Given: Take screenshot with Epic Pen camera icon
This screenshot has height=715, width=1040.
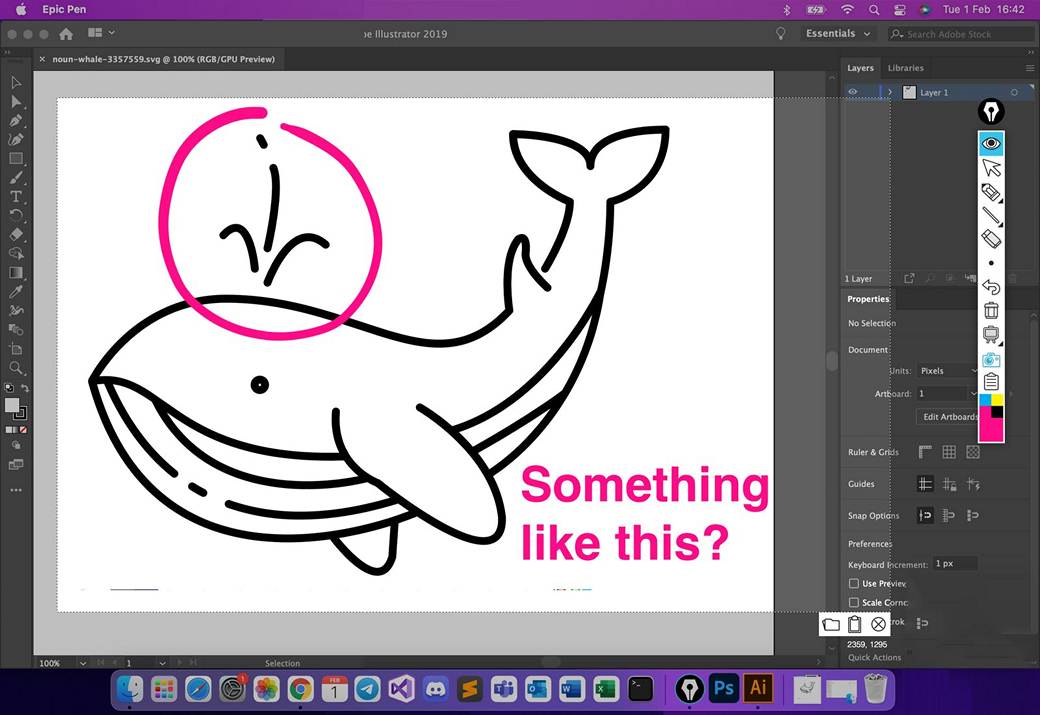Looking at the screenshot, I should click(x=991, y=359).
